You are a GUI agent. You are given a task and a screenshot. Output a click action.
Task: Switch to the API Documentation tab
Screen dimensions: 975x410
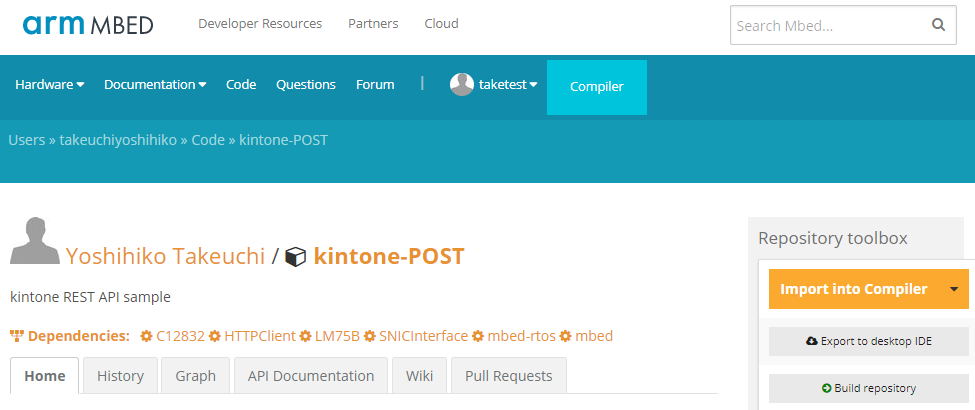[x=311, y=376]
